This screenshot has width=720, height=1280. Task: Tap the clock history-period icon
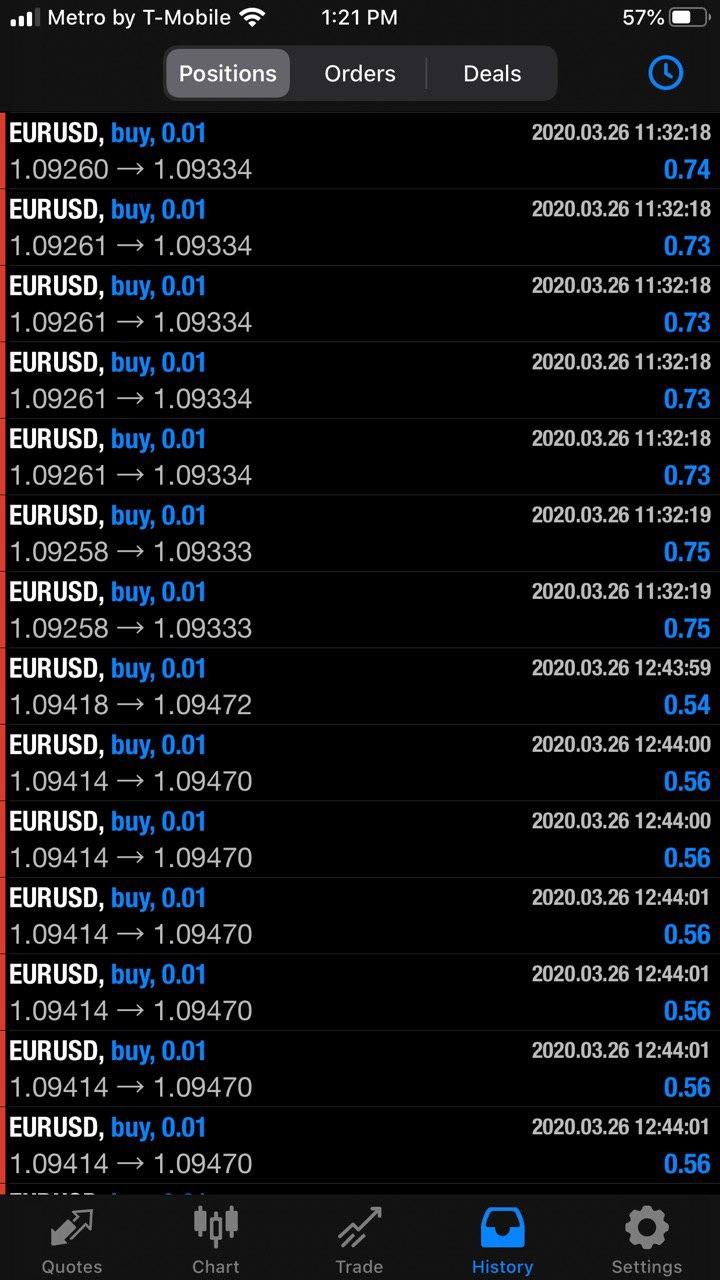click(x=665, y=73)
